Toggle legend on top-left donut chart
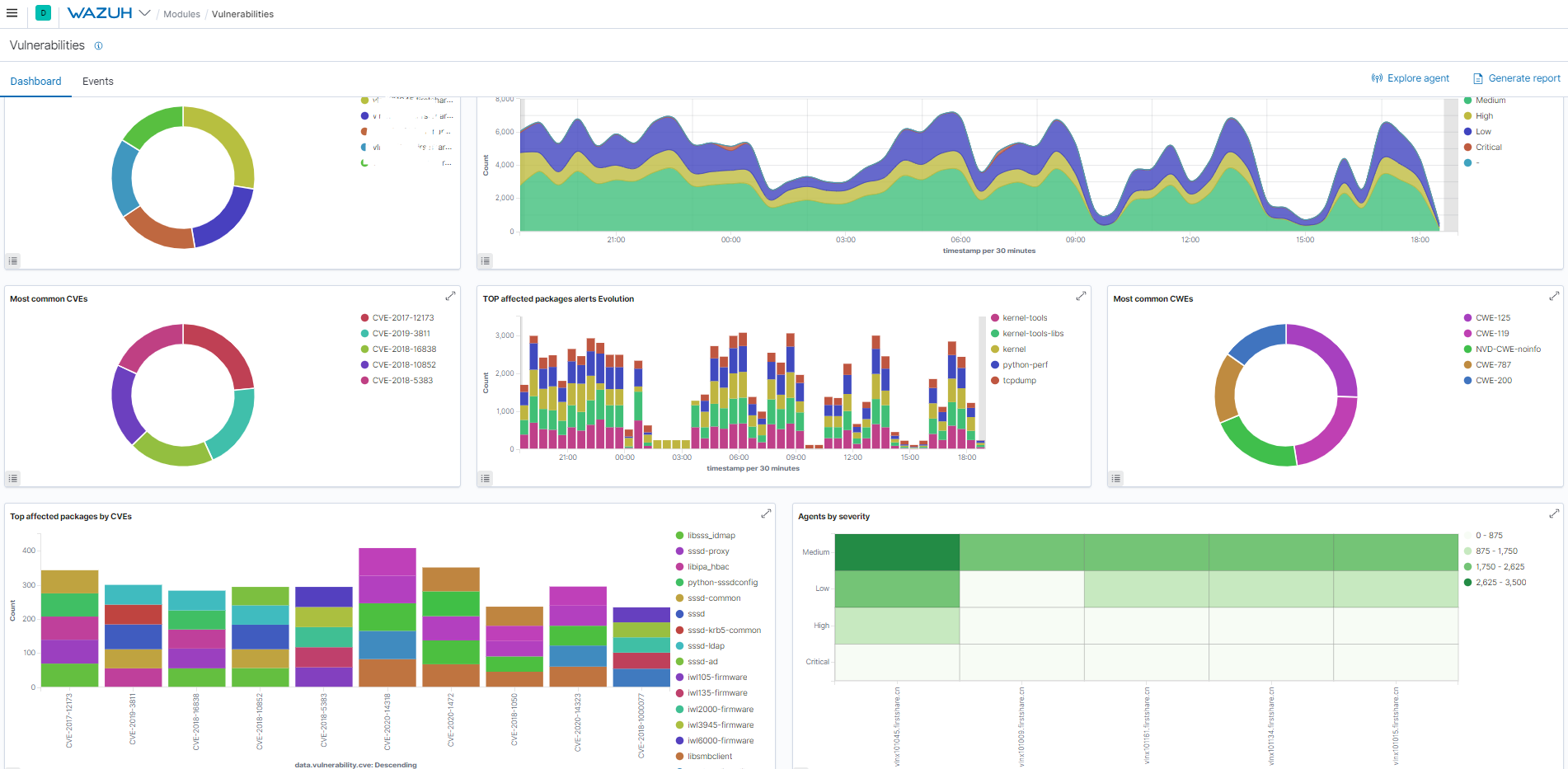The height and width of the screenshot is (769, 1568). click(12, 260)
